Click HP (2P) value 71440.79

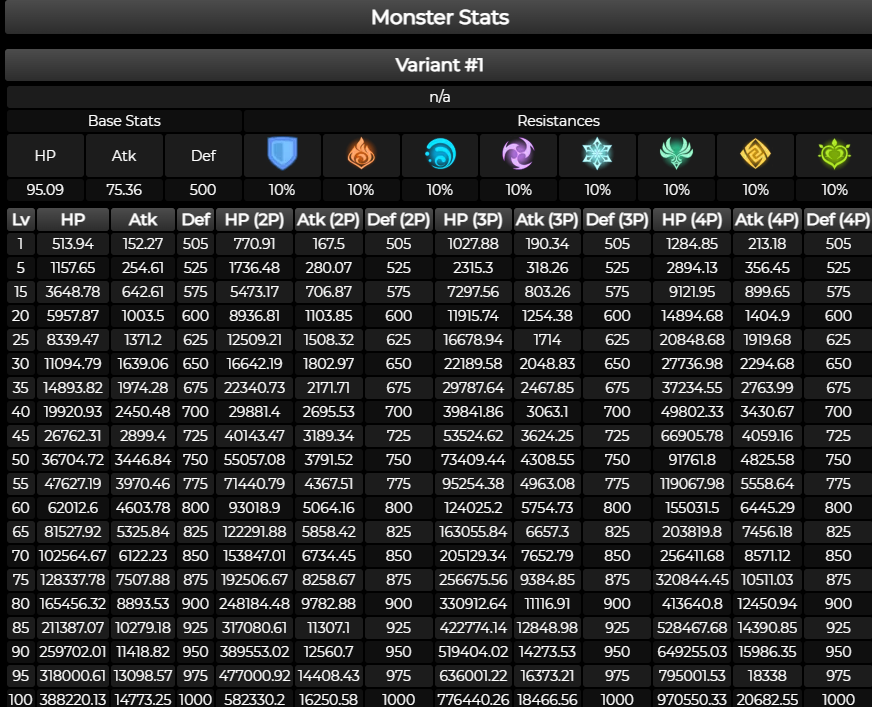point(254,483)
